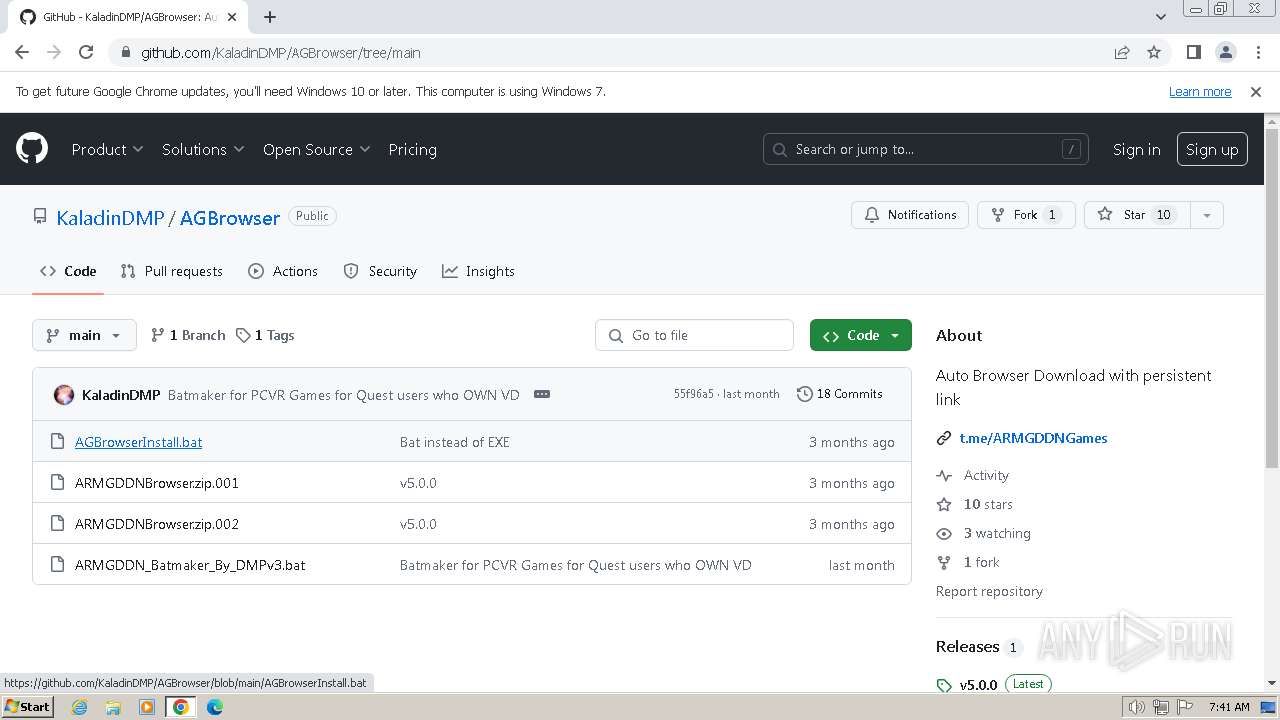View the 18 Commits history

click(x=840, y=394)
